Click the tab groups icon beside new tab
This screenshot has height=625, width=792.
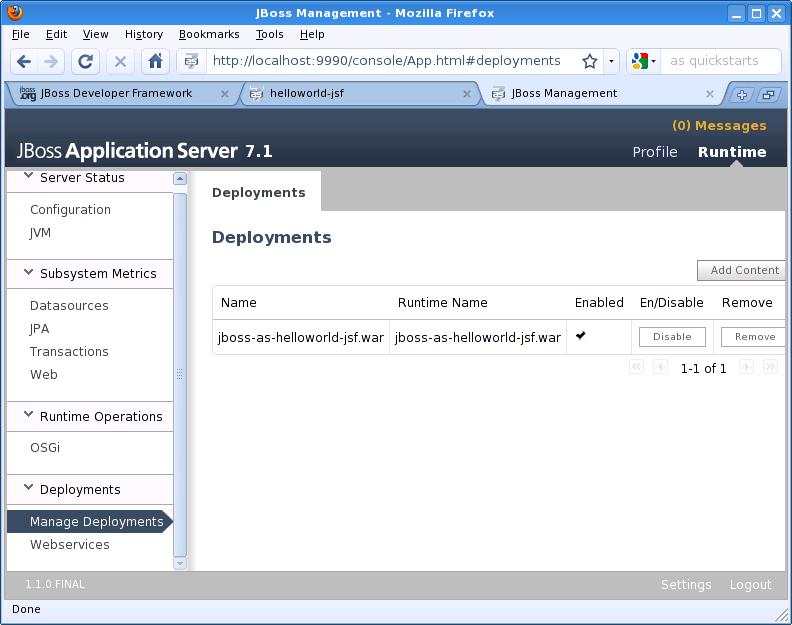(x=768, y=94)
